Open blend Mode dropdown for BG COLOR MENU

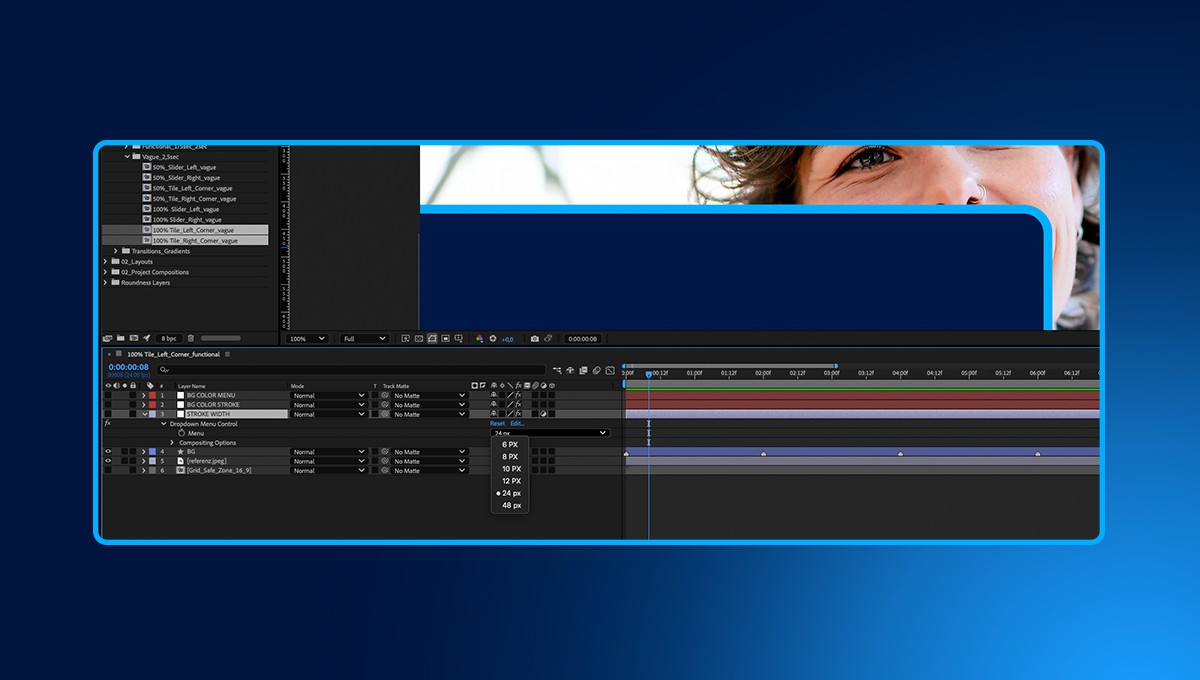[x=329, y=395]
